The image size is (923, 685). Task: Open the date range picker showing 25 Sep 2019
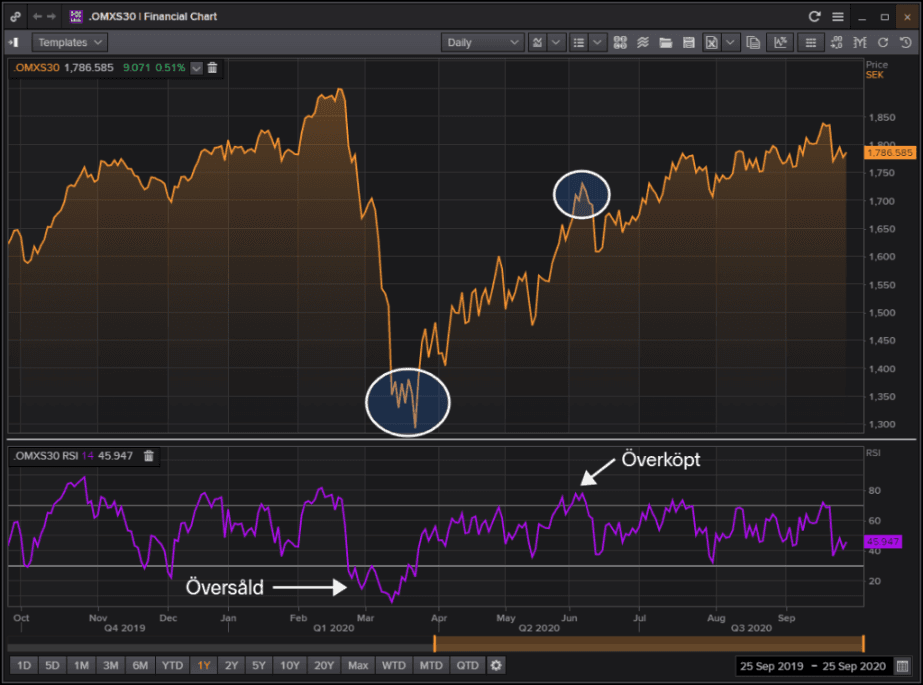click(775, 664)
